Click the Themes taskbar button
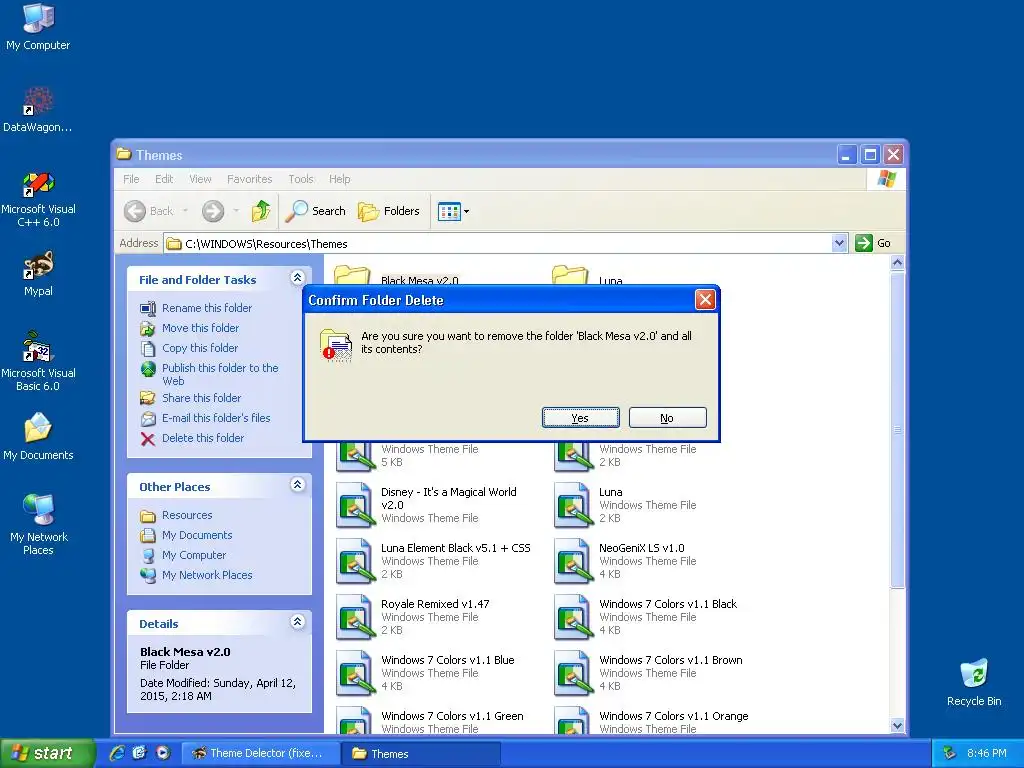The width and height of the screenshot is (1024, 768). 421,753
